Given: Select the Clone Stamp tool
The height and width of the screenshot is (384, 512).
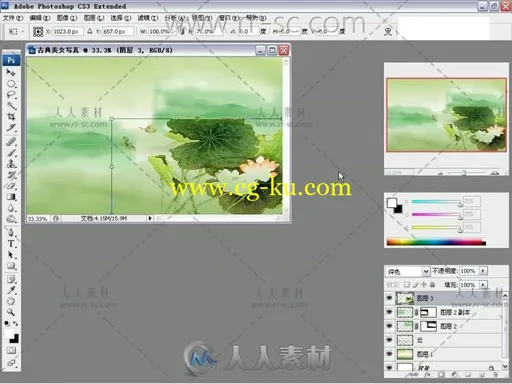Looking at the screenshot, I should point(11,164).
